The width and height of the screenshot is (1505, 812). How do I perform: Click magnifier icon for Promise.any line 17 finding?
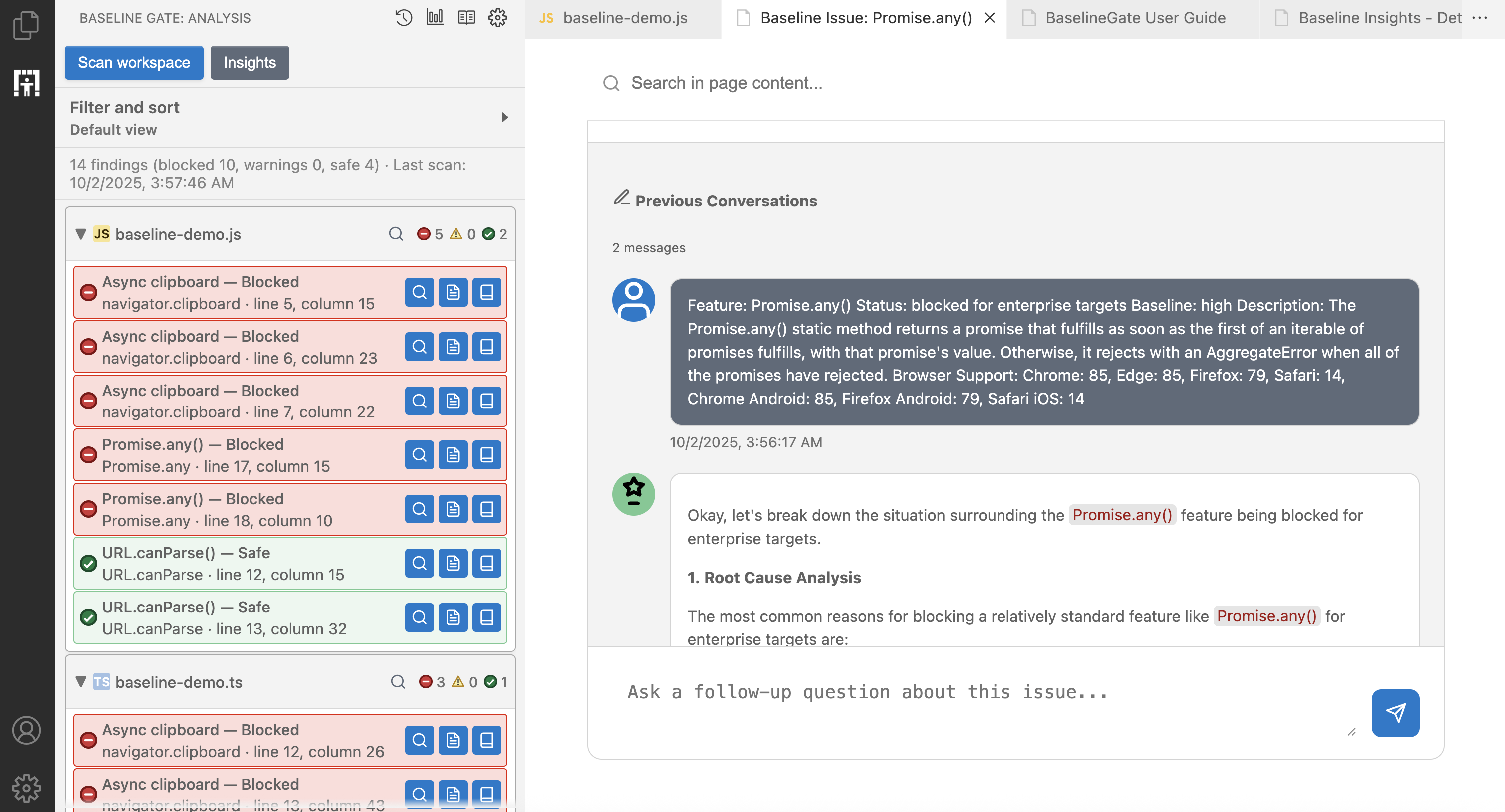point(419,455)
